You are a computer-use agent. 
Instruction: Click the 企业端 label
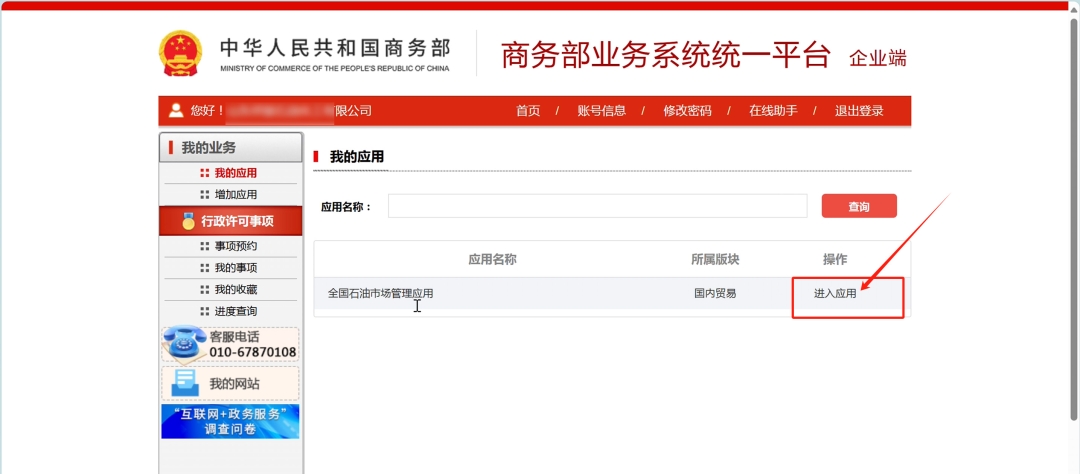click(x=878, y=59)
